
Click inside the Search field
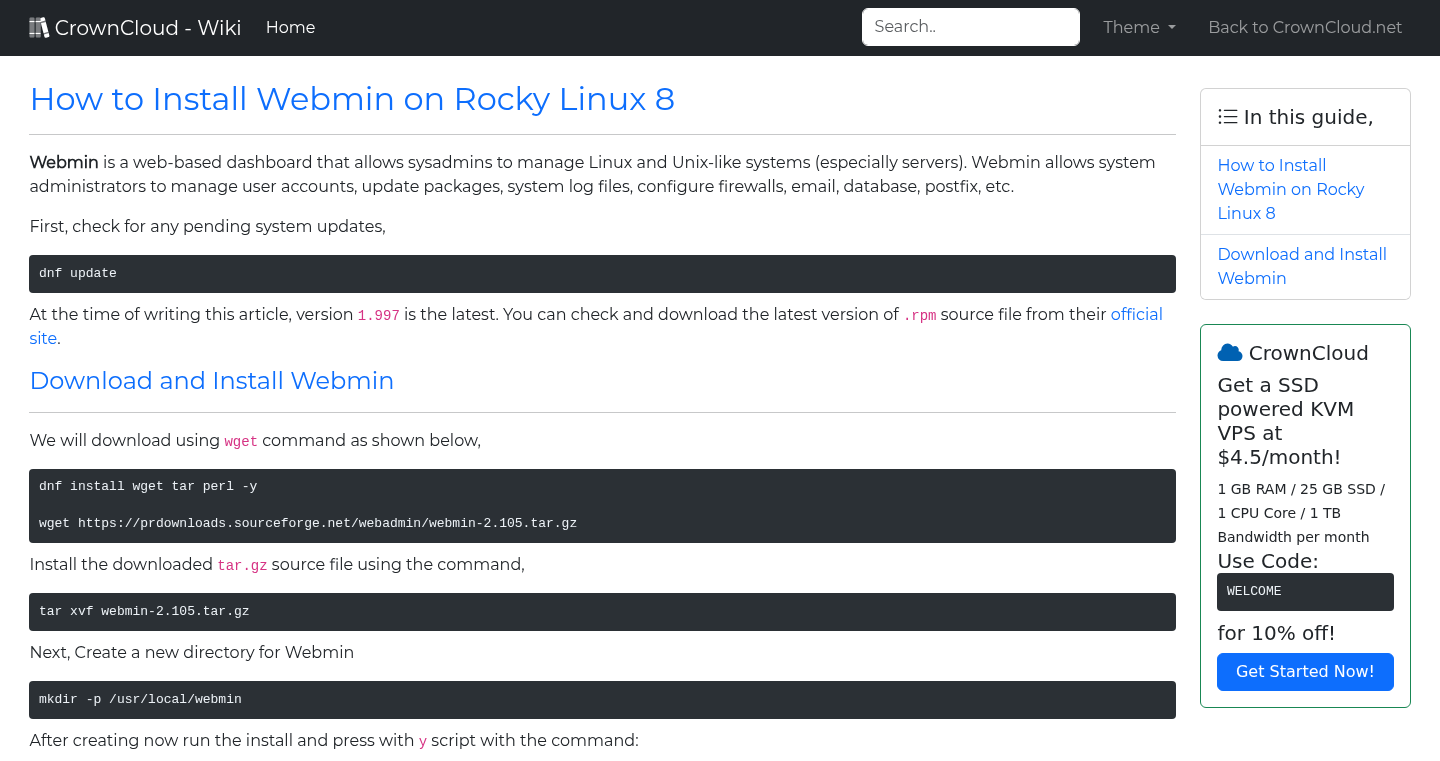tap(970, 27)
